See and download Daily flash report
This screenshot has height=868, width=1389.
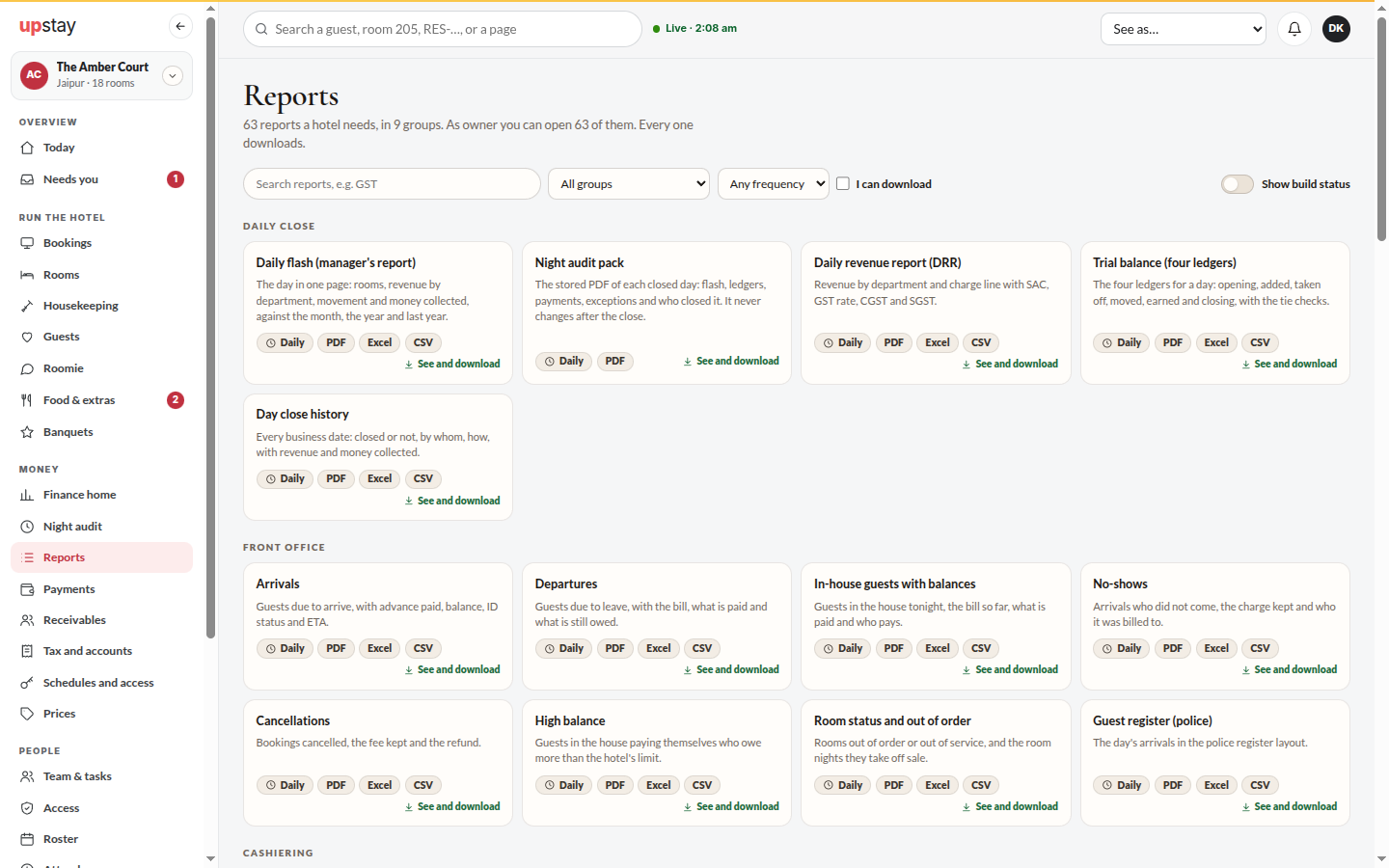tap(452, 364)
